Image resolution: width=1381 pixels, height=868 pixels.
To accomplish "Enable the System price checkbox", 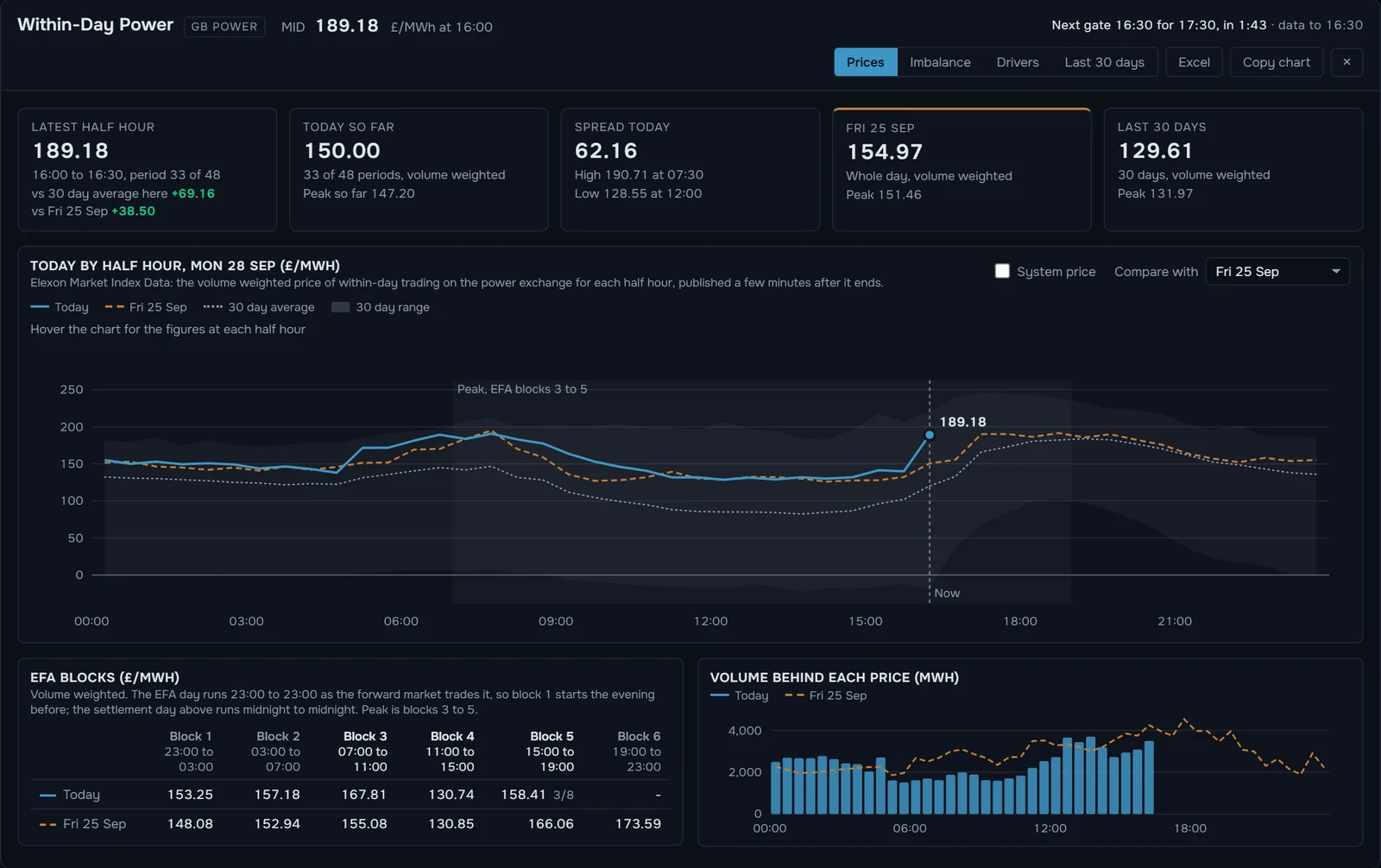I will pos(1002,271).
